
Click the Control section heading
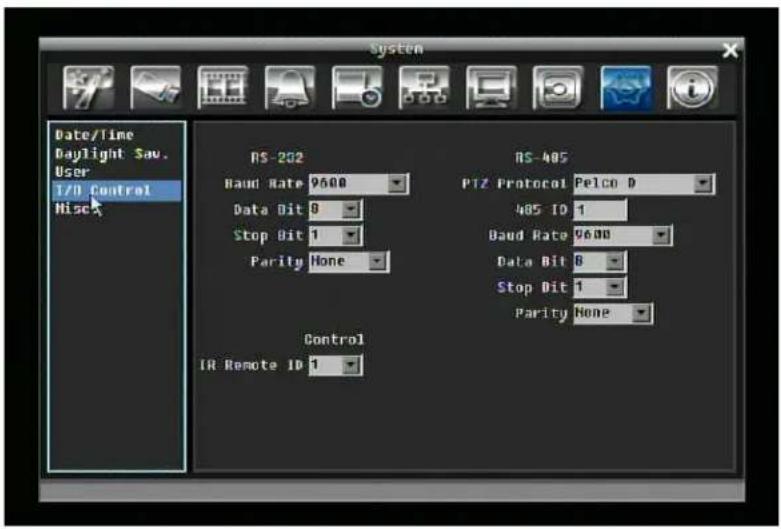(x=334, y=340)
